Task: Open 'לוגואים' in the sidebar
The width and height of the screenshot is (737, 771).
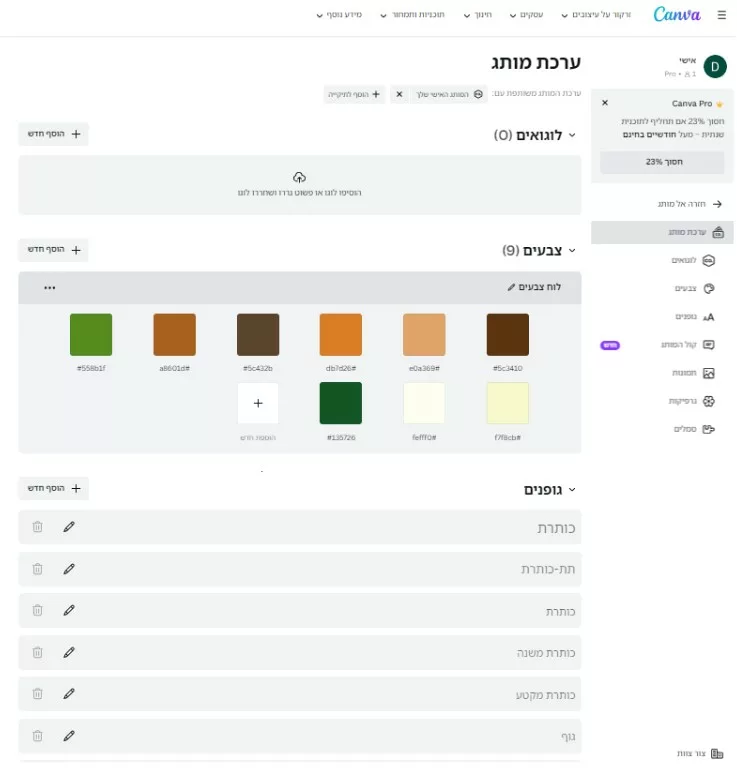Action: (x=692, y=260)
